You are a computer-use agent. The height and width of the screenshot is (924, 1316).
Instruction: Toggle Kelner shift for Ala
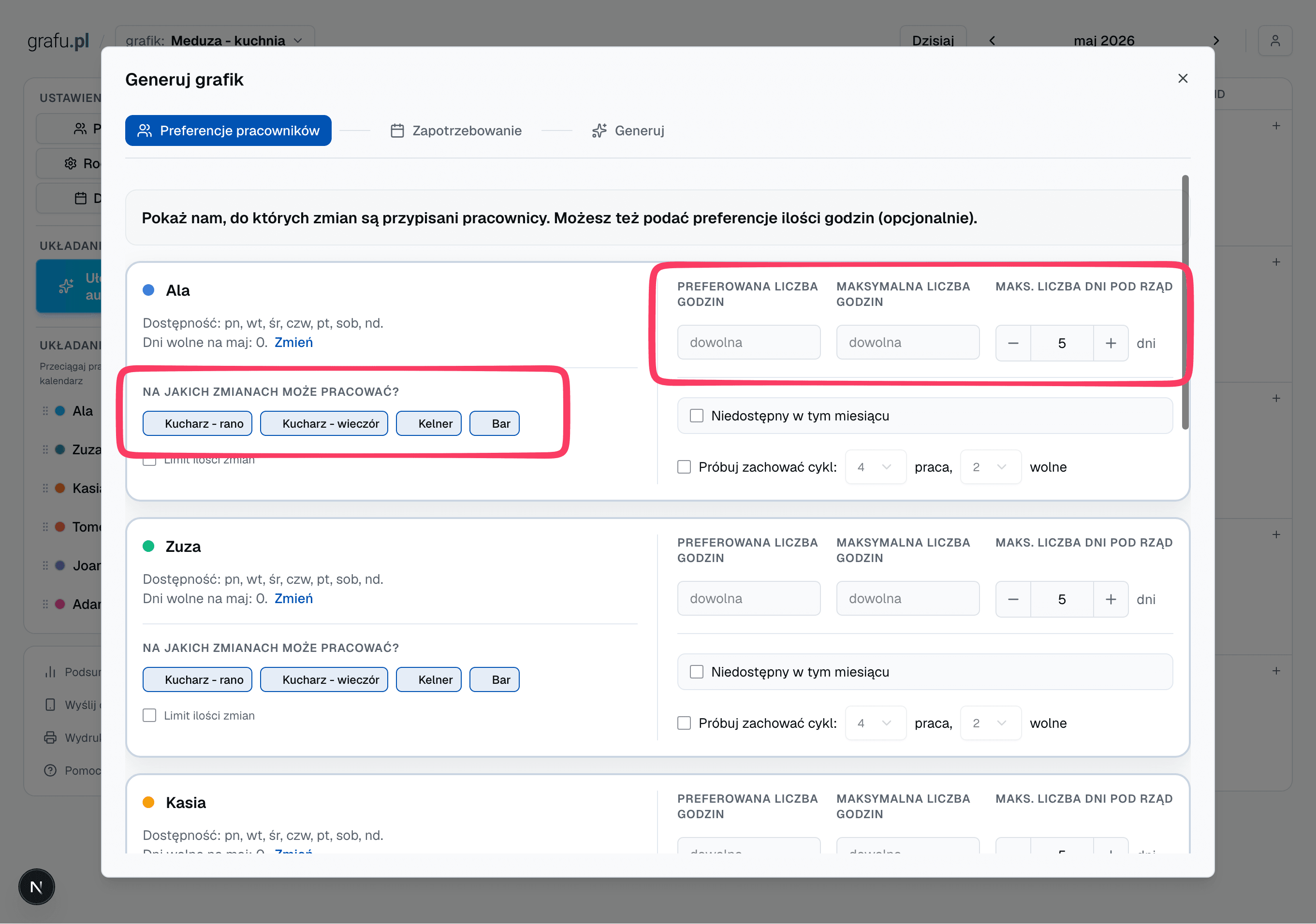pos(429,423)
